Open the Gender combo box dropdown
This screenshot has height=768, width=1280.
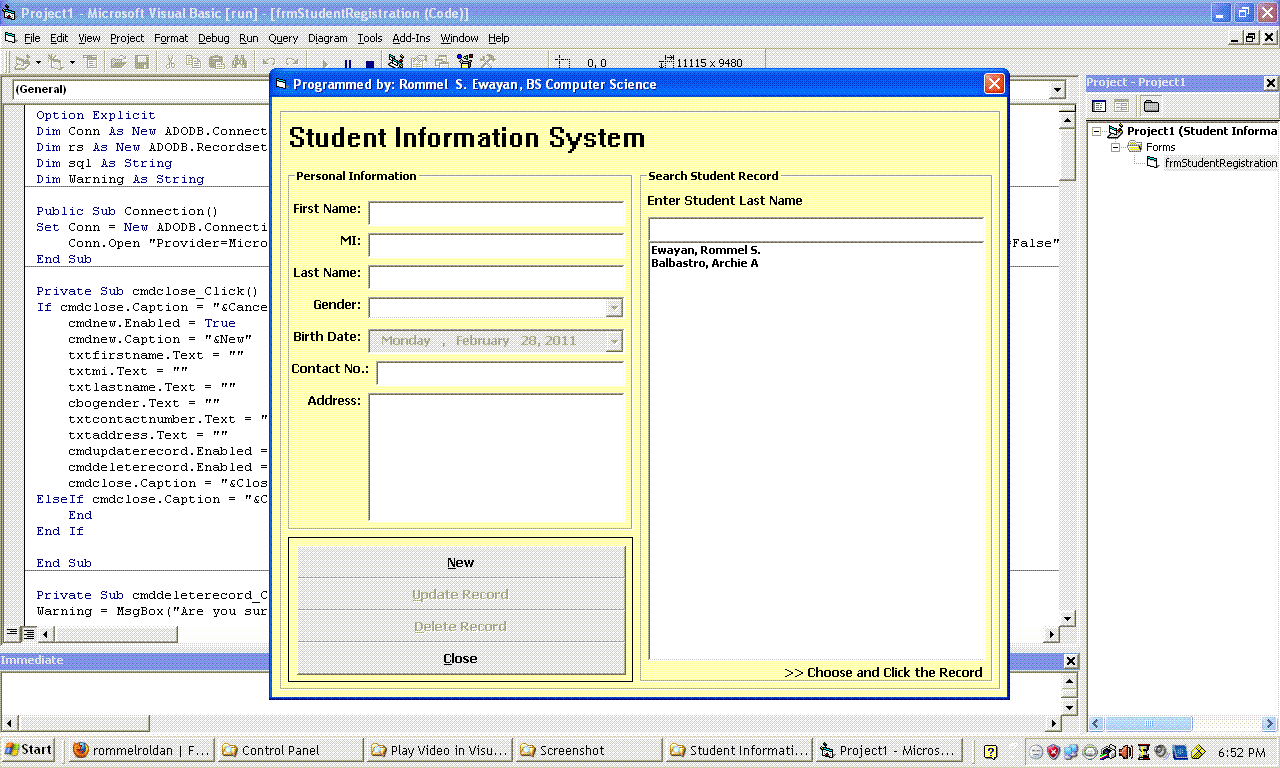pyautogui.click(x=614, y=308)
